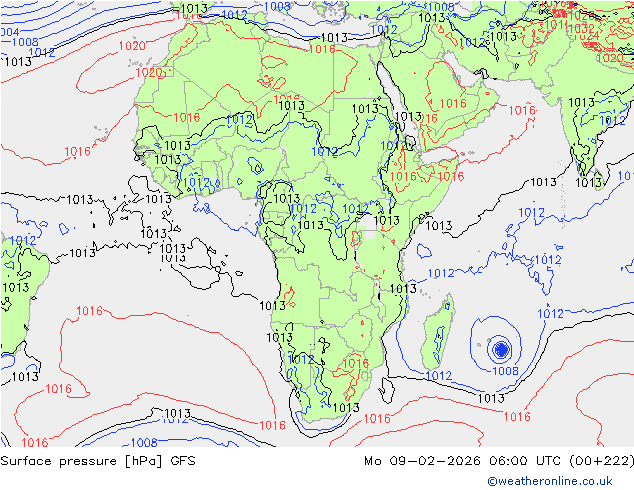The height and width of the screenshot is (490, 634).
Task: Click the red 1032 label over central Asia
Action: click(x=581, y=29)
